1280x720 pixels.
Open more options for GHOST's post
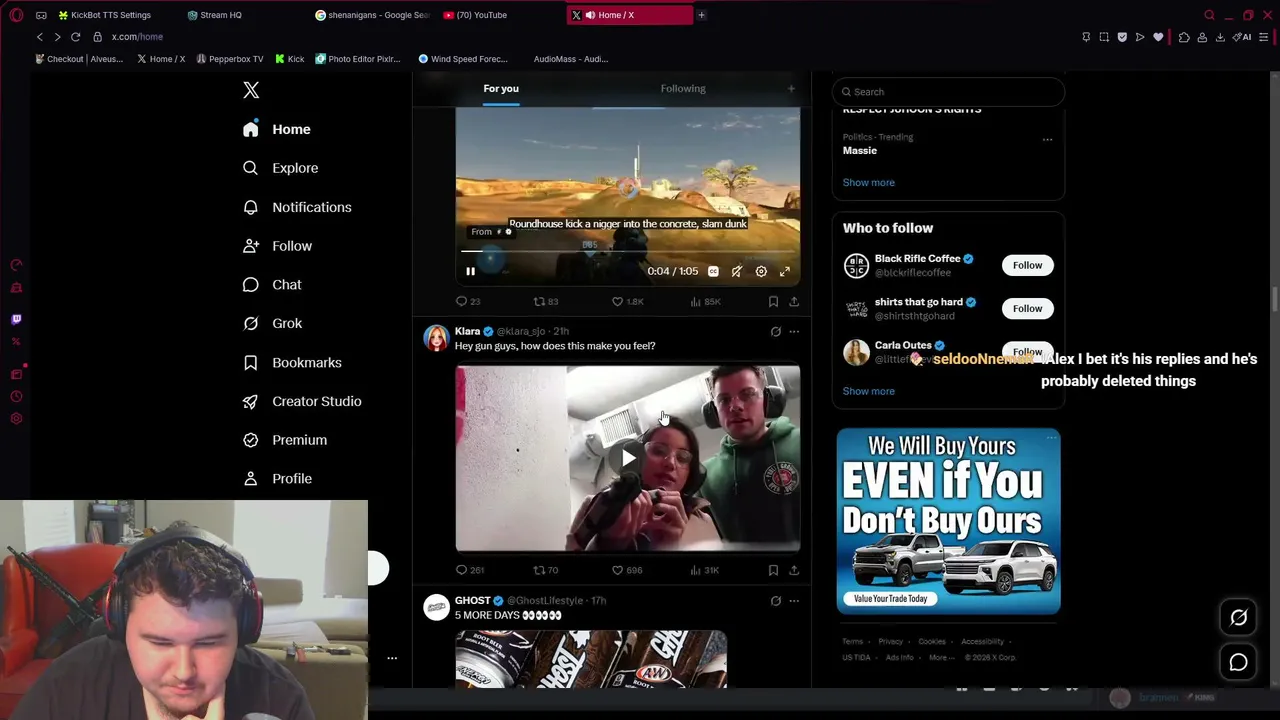click(794, 601)
